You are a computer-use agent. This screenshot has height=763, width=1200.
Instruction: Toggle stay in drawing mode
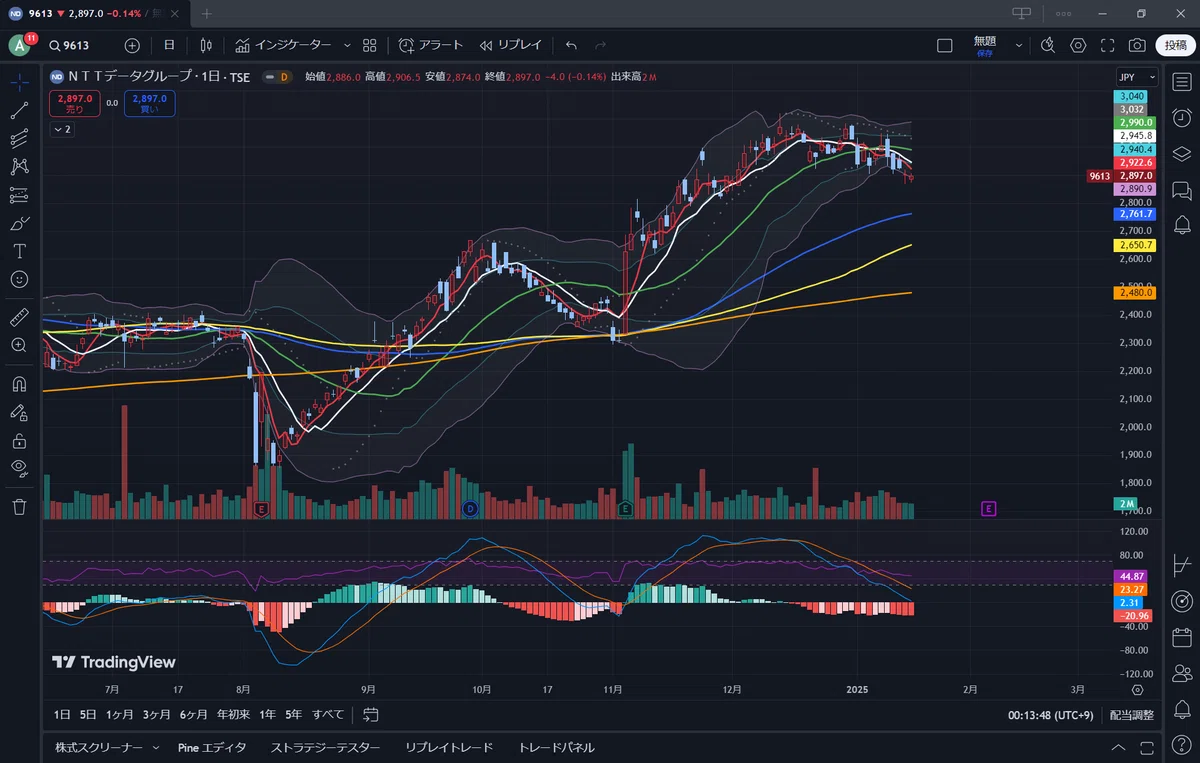[19, 411]
